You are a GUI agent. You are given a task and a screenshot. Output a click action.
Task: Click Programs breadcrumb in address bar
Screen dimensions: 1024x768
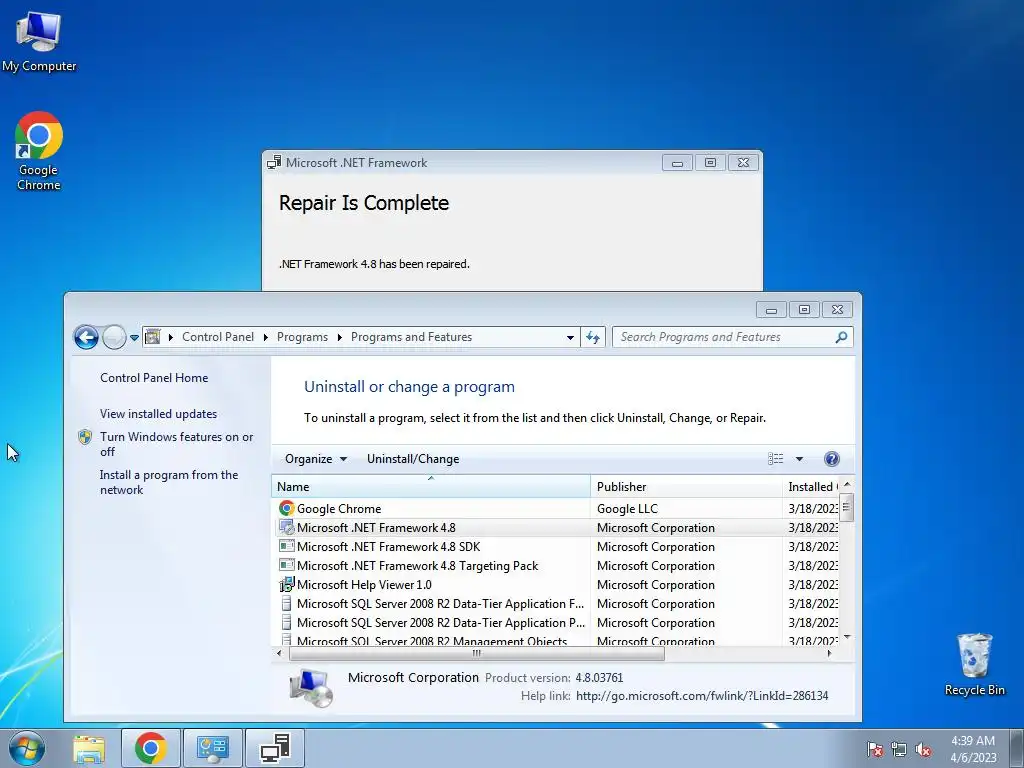coord(302,337)
